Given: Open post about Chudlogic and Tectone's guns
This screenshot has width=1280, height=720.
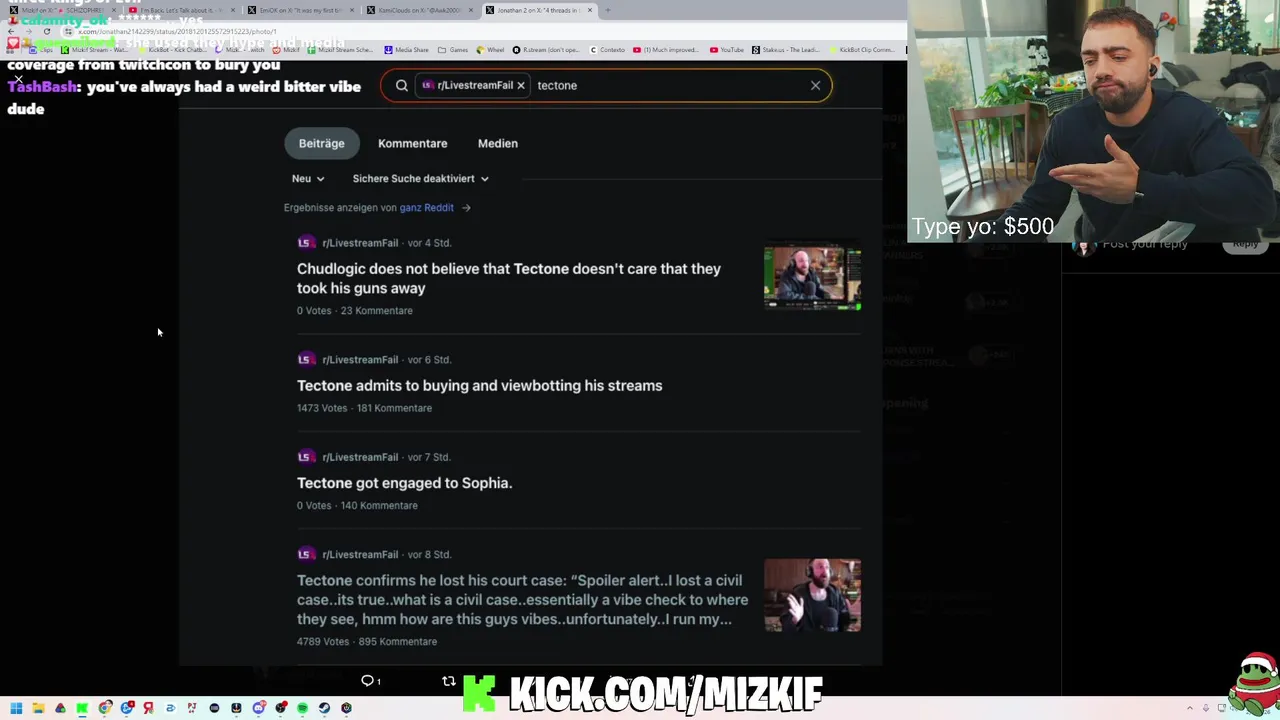Looking at the screenshot, I should 508,278.
